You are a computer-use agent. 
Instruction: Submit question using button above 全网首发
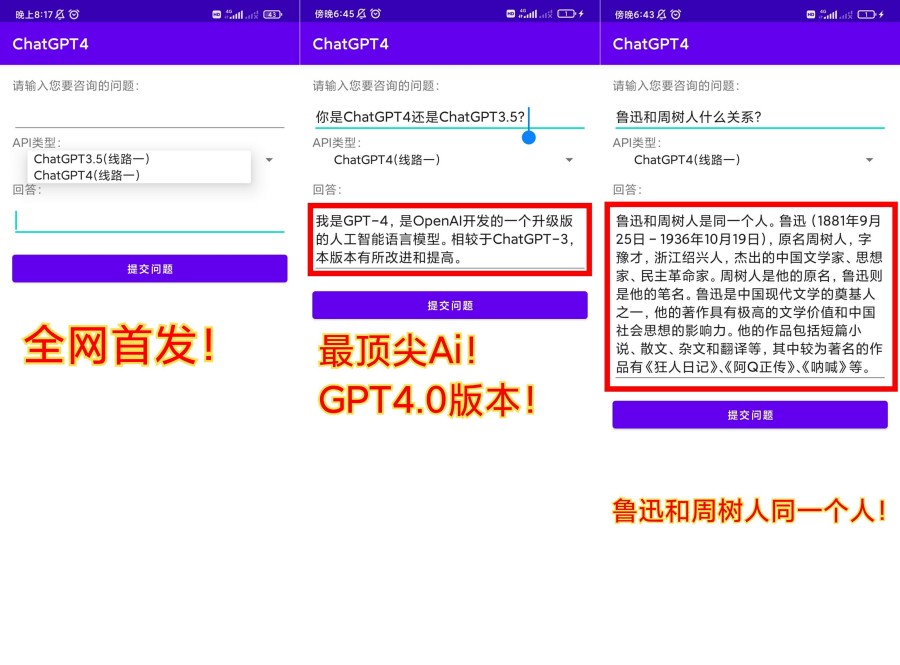(149, 269)
